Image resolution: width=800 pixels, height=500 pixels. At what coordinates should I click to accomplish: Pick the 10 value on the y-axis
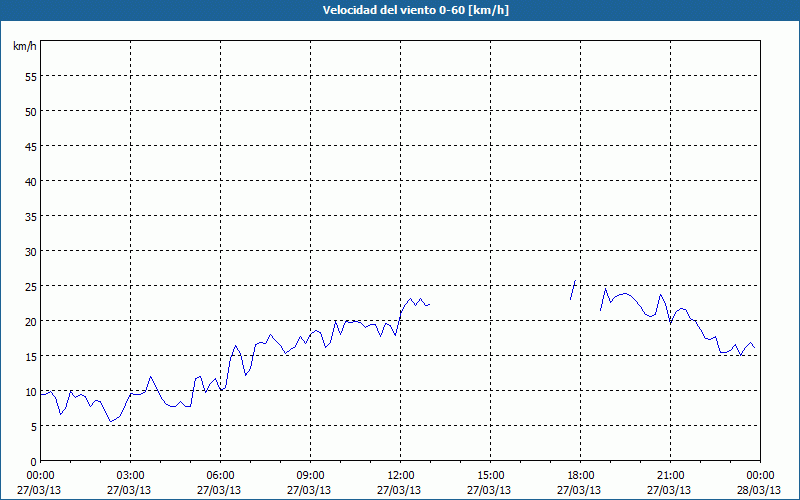[x=31, y=392]
